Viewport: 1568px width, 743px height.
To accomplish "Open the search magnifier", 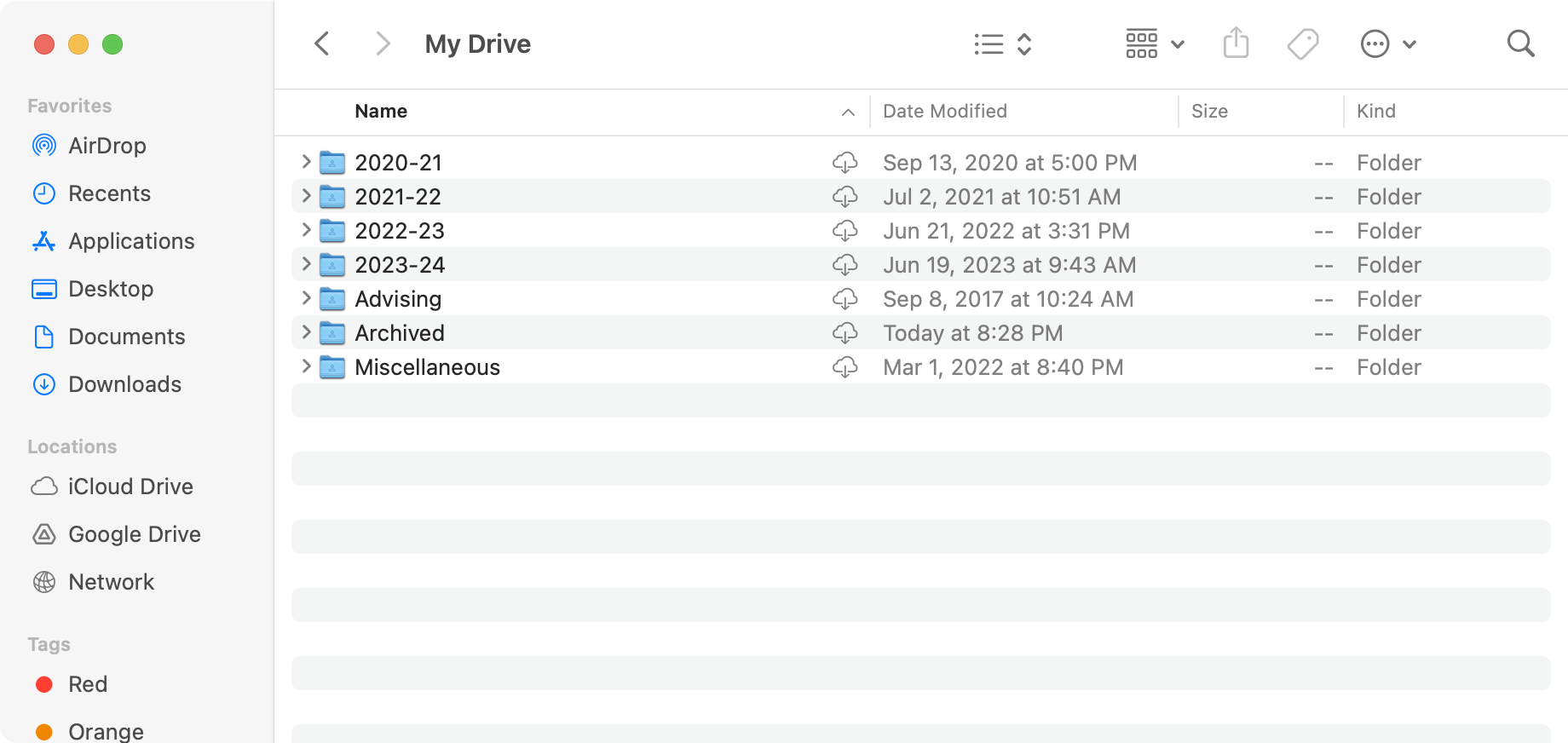I will [1520, 43].
